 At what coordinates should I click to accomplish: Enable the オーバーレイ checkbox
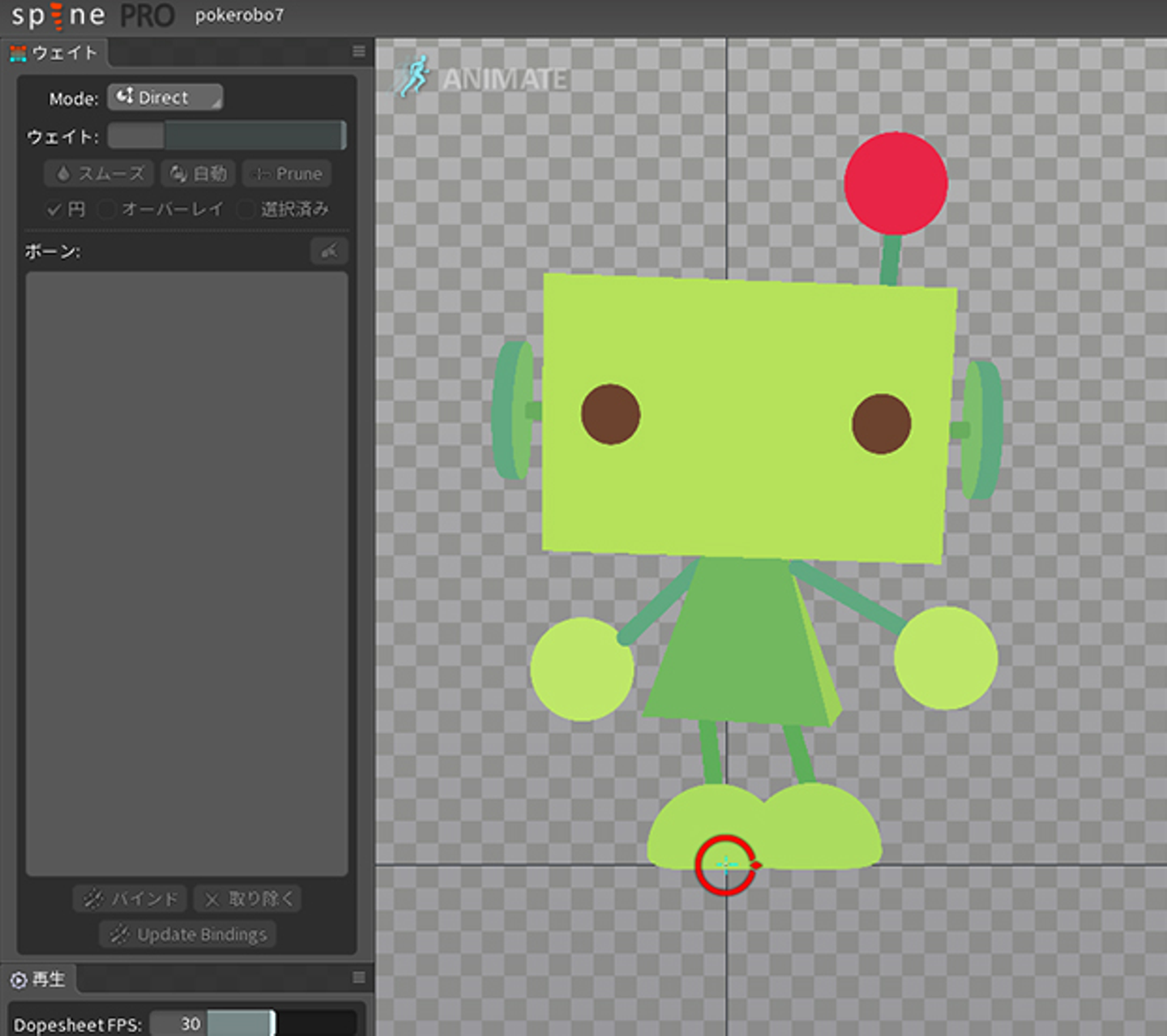(106, 210)
